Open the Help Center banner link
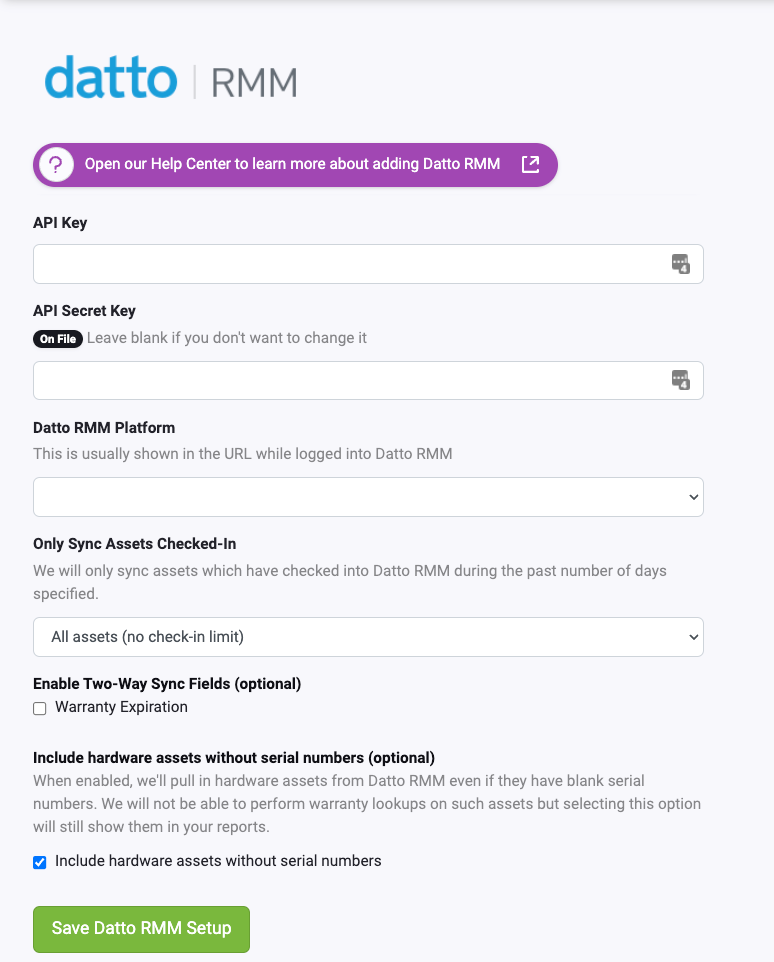The width and height of the screenshot is (774, 962). point(295,164)
